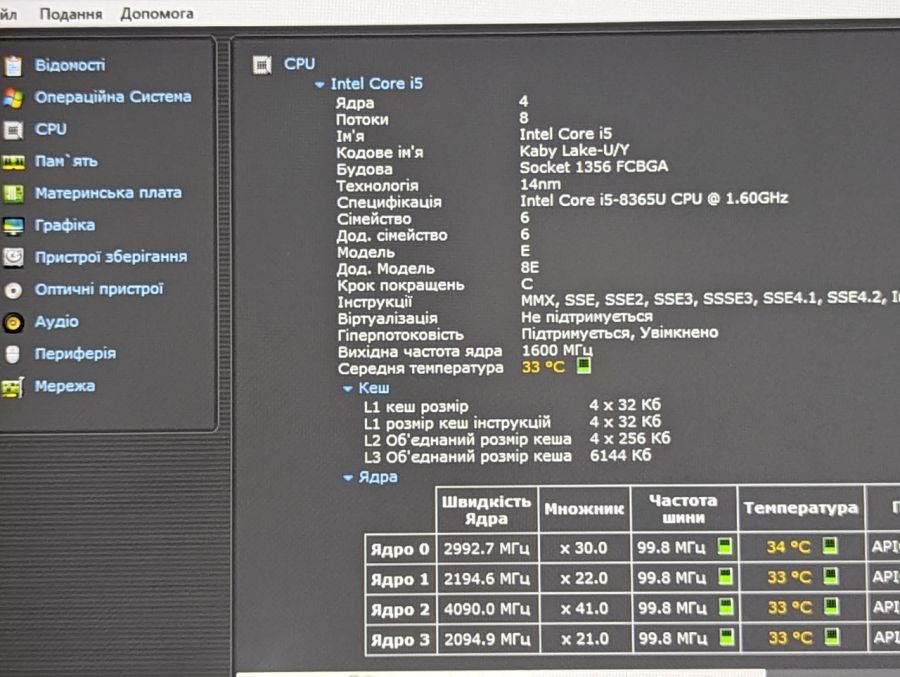Screen dimensions: 900x677
Task: Click the Мережа network card icon
Action: click(13, 388)
